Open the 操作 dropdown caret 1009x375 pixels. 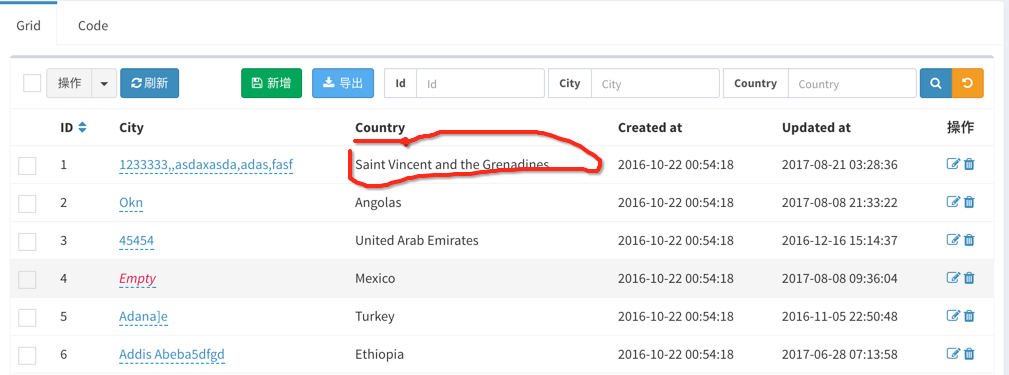tap(104, 83)
